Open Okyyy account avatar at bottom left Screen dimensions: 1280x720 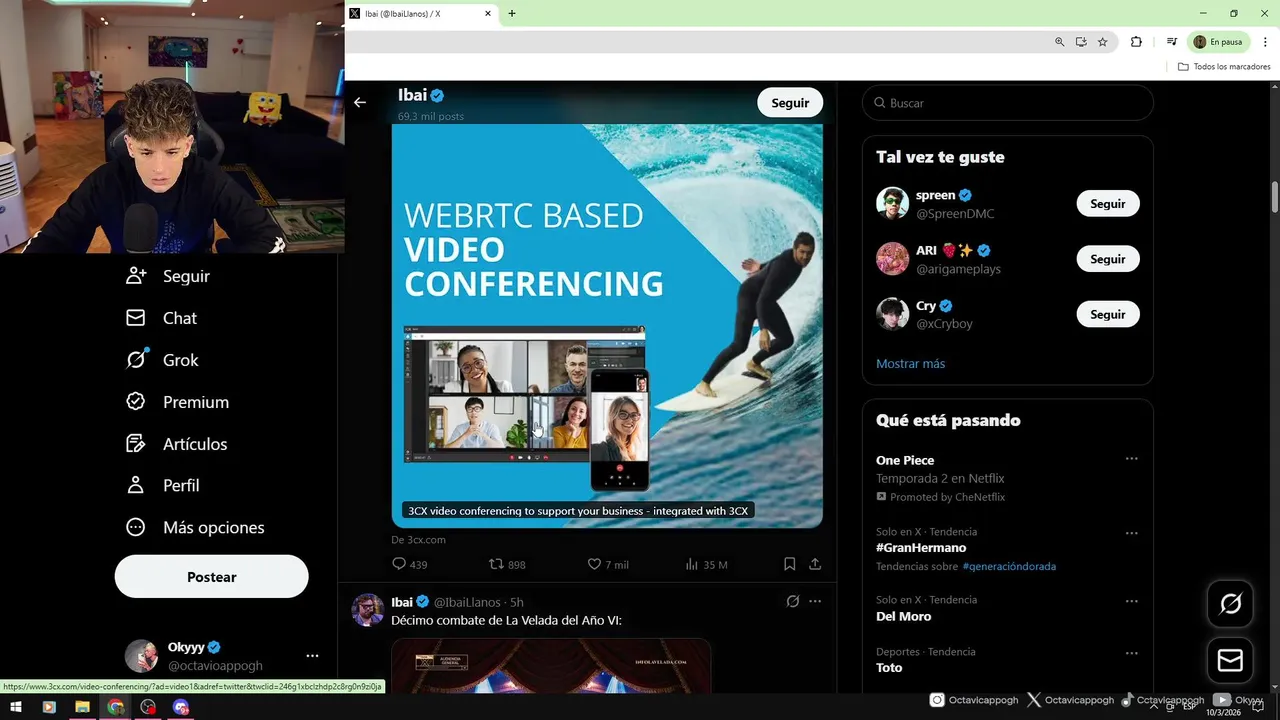point(141,656)
